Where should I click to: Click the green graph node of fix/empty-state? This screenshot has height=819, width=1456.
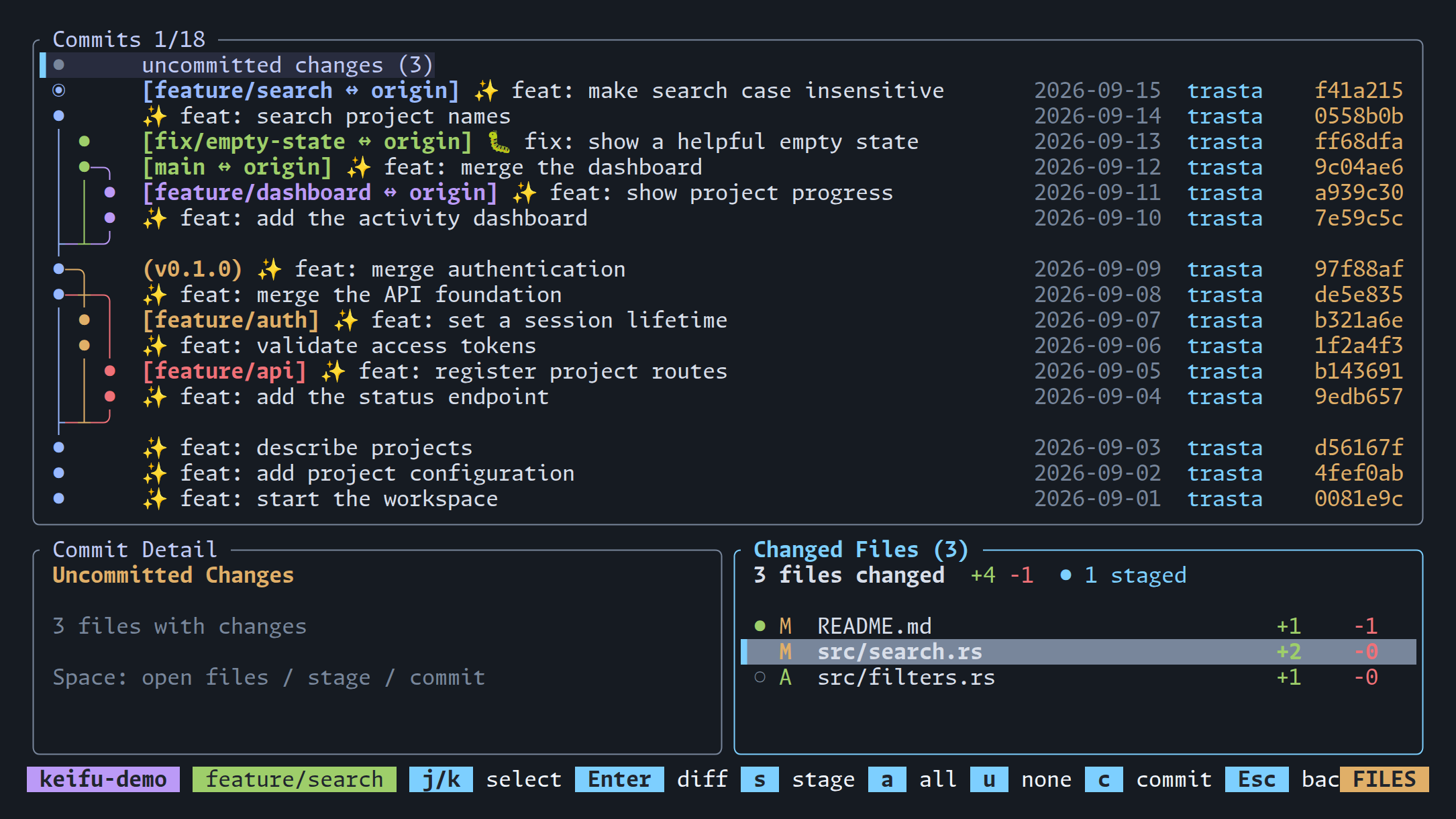point(84,141)
